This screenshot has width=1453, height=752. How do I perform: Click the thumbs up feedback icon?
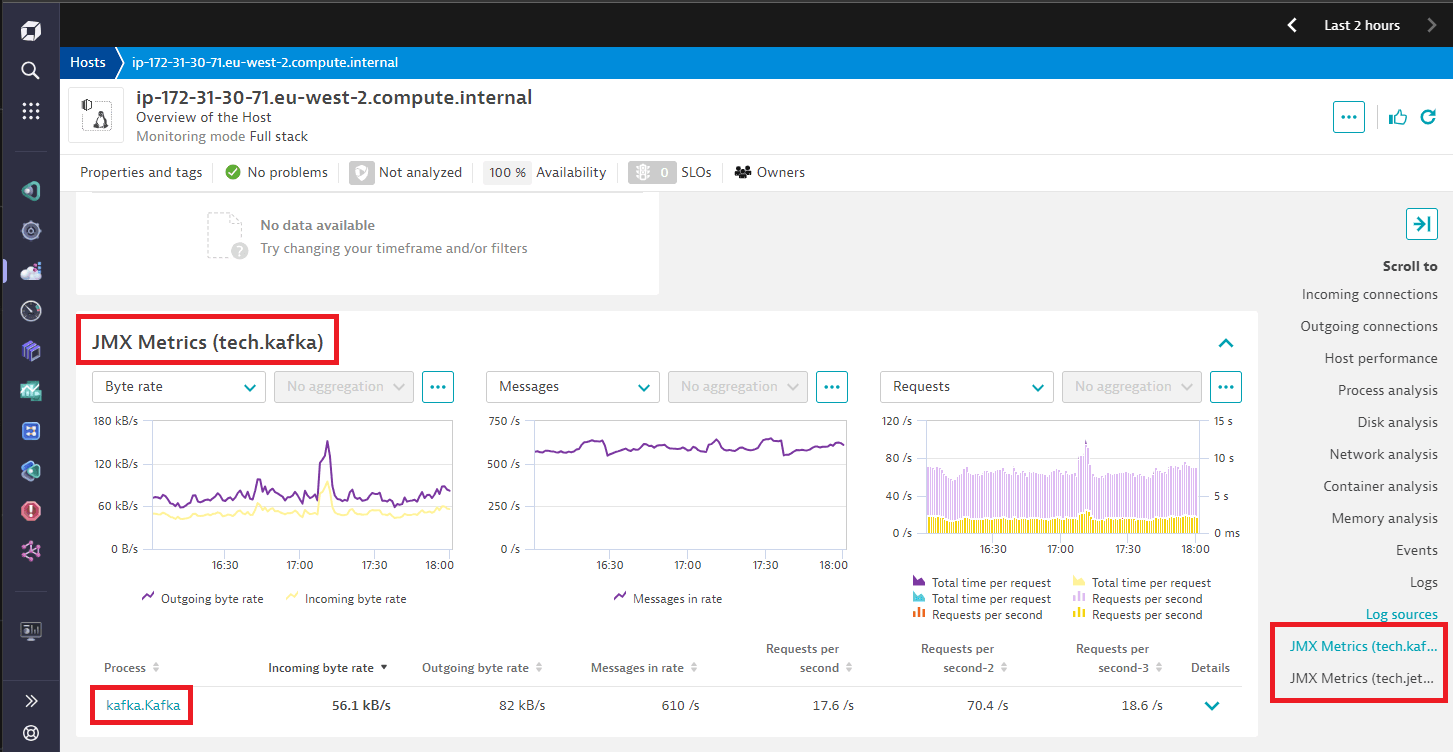[x=1398, y=117]
